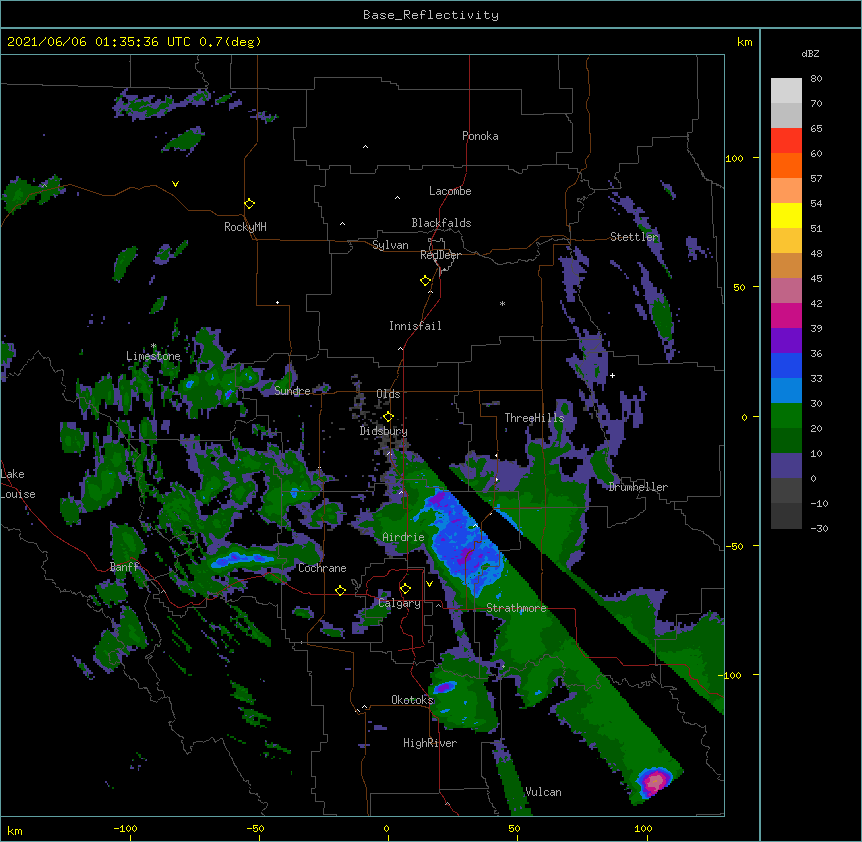The width and height of the screenshot is (862, 842).
Task: Select the yellow 54 dBZ legend swatch
Action: pos(786,215)
